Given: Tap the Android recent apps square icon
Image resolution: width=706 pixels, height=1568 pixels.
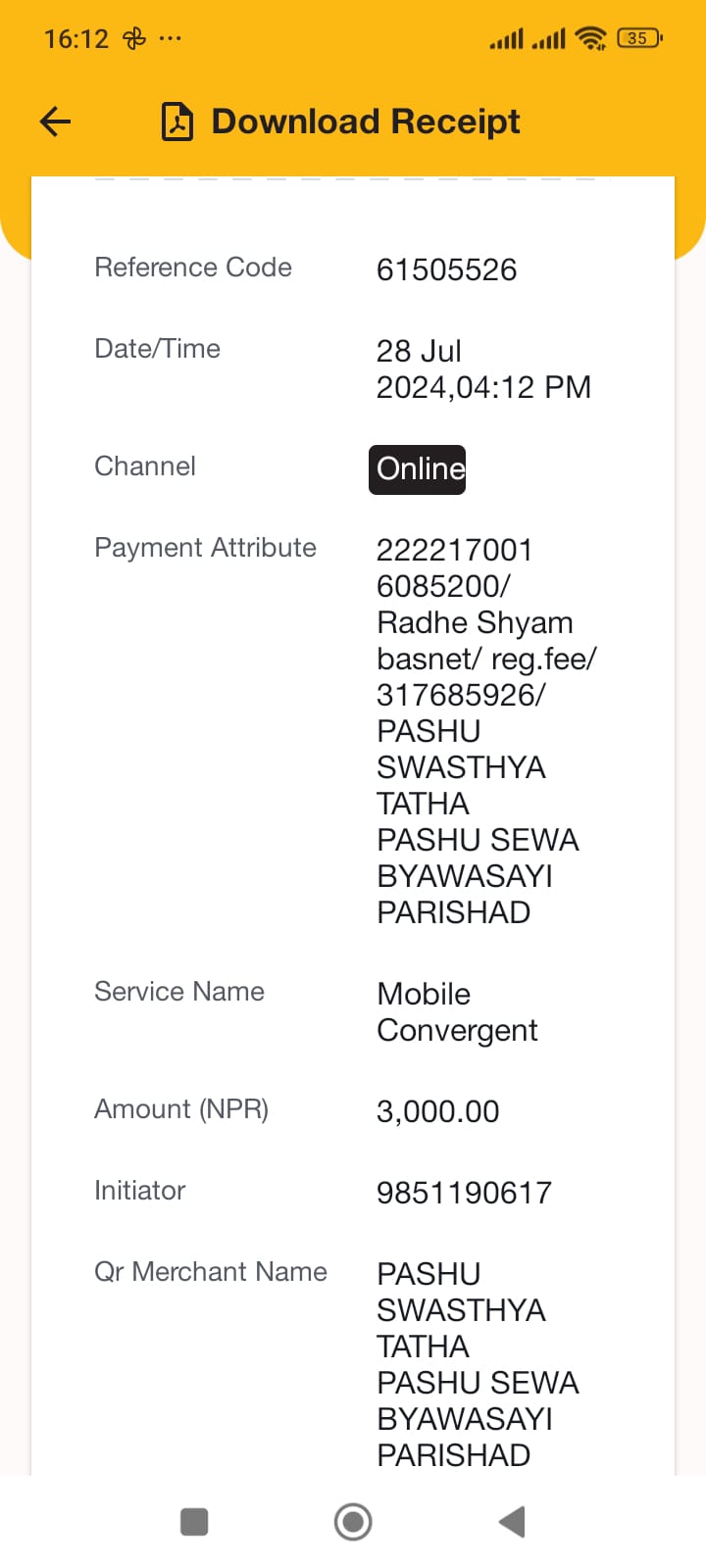Looking at the screenshot, I should [194, 1522].
